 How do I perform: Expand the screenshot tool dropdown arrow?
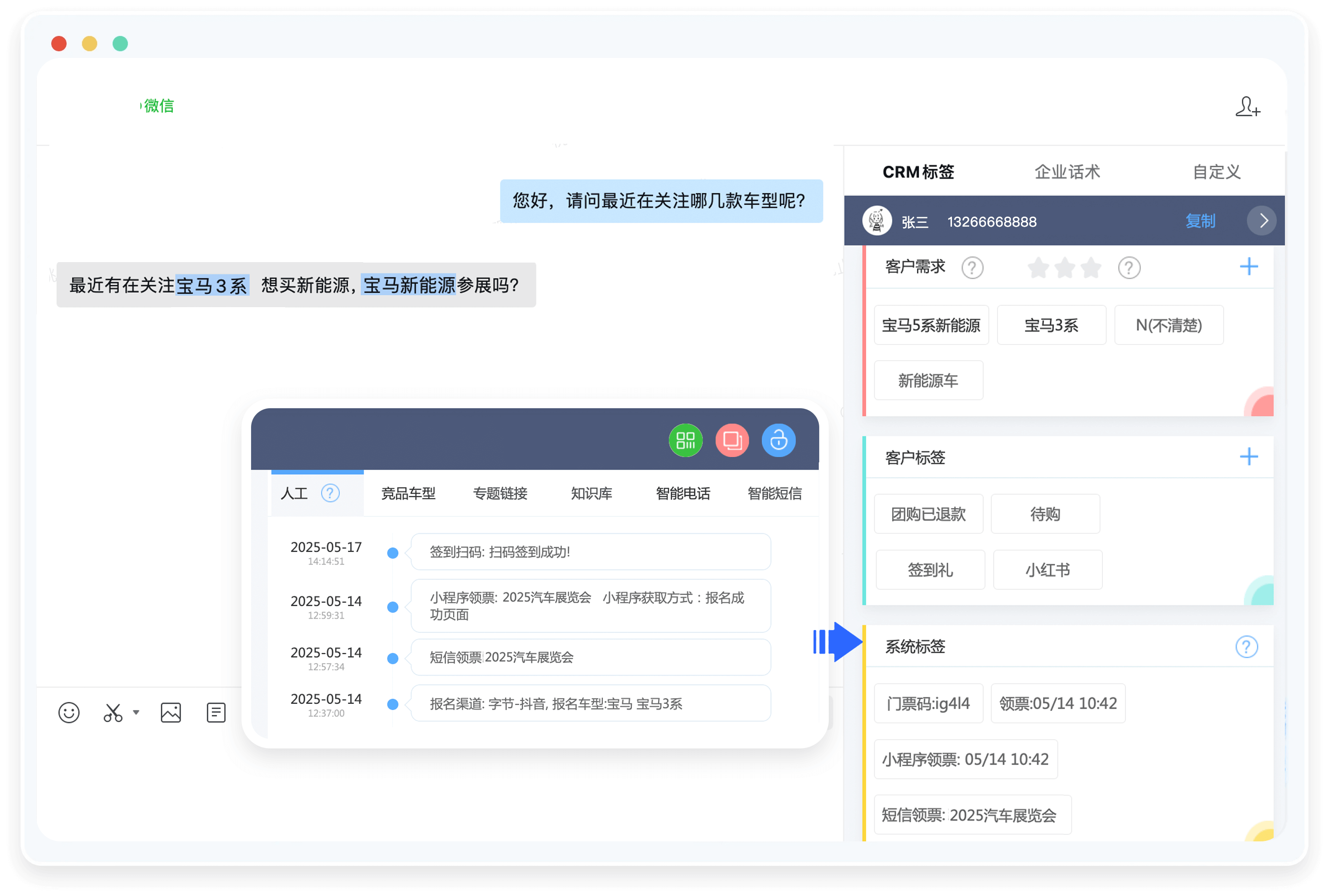click(x=136, y=712)
